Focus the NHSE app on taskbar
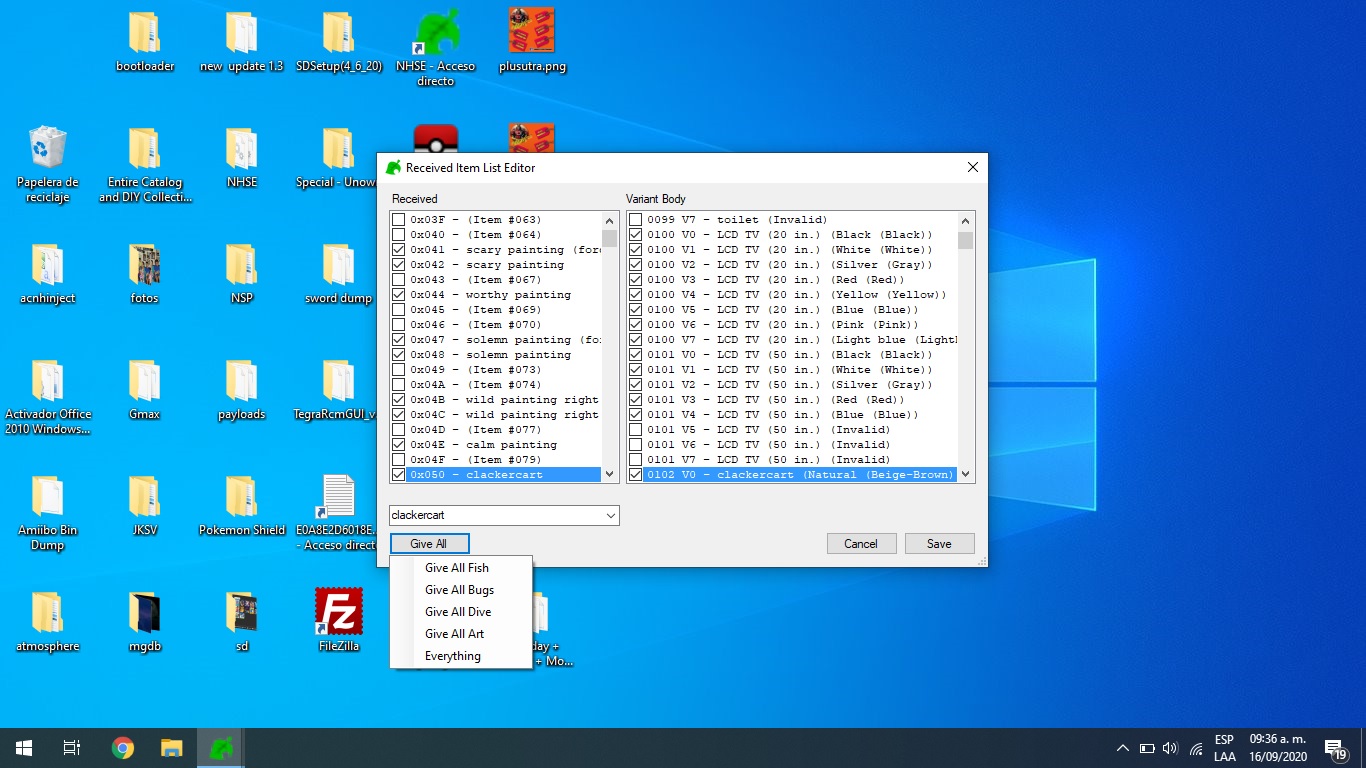Image resolution: width=1366 pixels, height=768 pixels. coord(221,748)
